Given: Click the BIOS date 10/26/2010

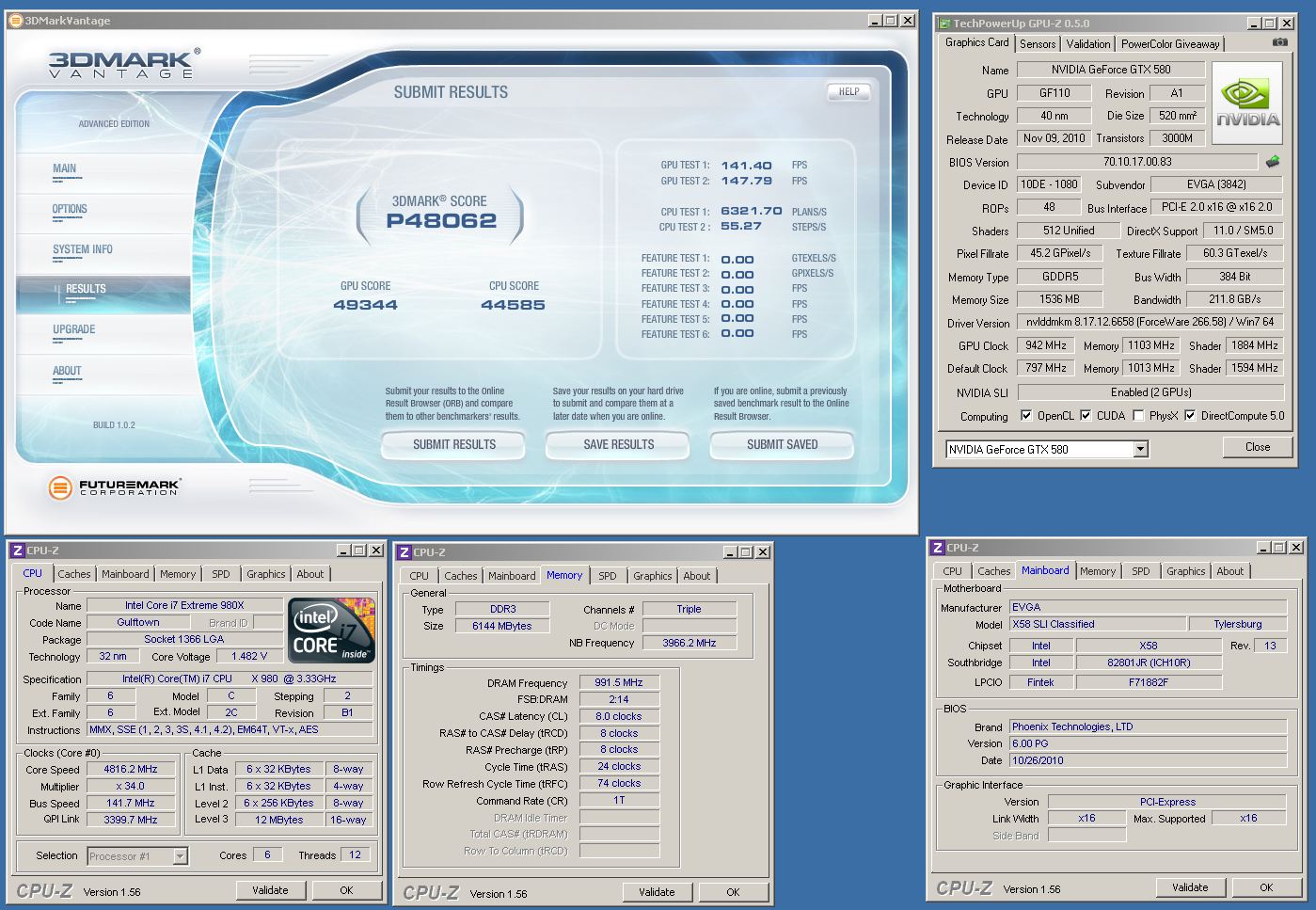Looking at the screenshot, I should (x=1148, y=760).
